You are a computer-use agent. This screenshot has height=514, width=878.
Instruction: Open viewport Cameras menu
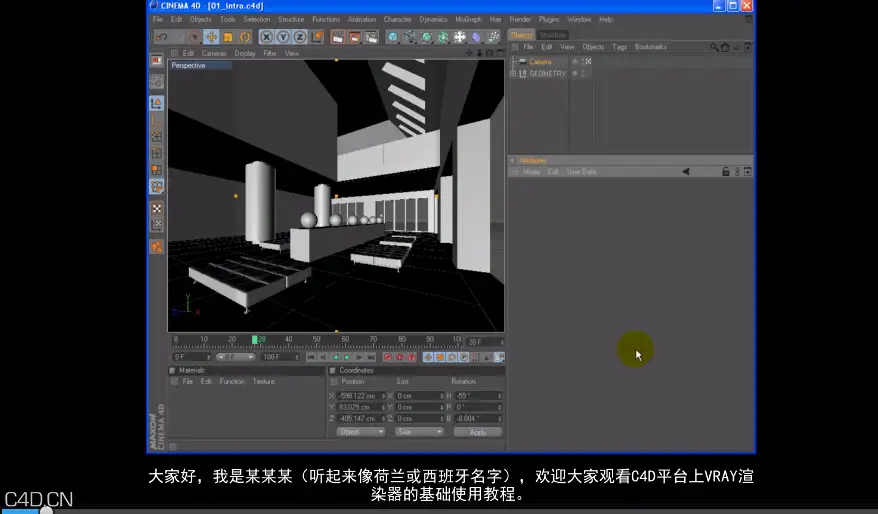pos(214,54)
